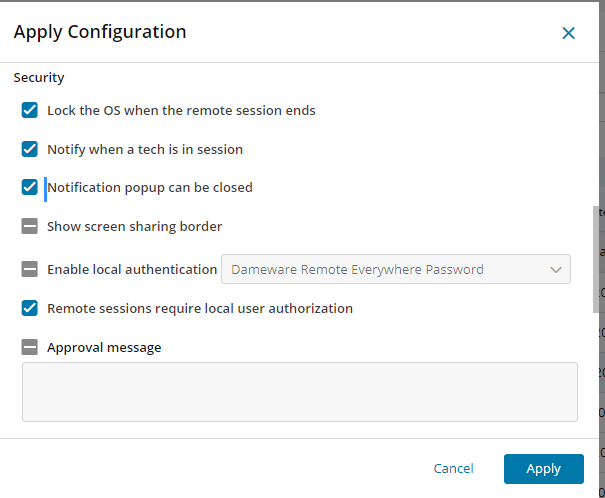Disable the Notification popup can be closed checkbox
The image size is (605, 498).
click(x=30, y=187)
